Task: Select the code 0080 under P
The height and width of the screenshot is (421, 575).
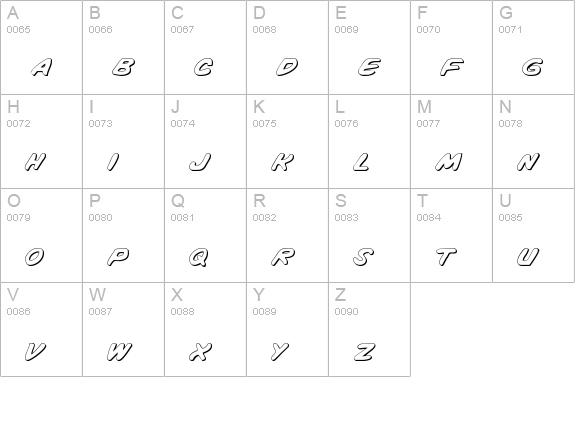Action: (x=100, y=217)
